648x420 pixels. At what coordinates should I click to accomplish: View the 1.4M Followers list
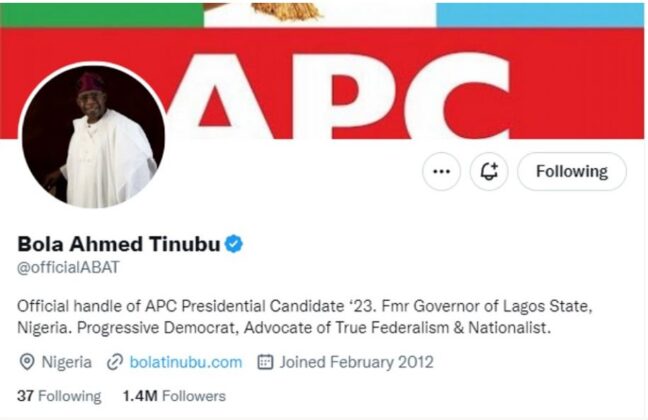[174, 396]
